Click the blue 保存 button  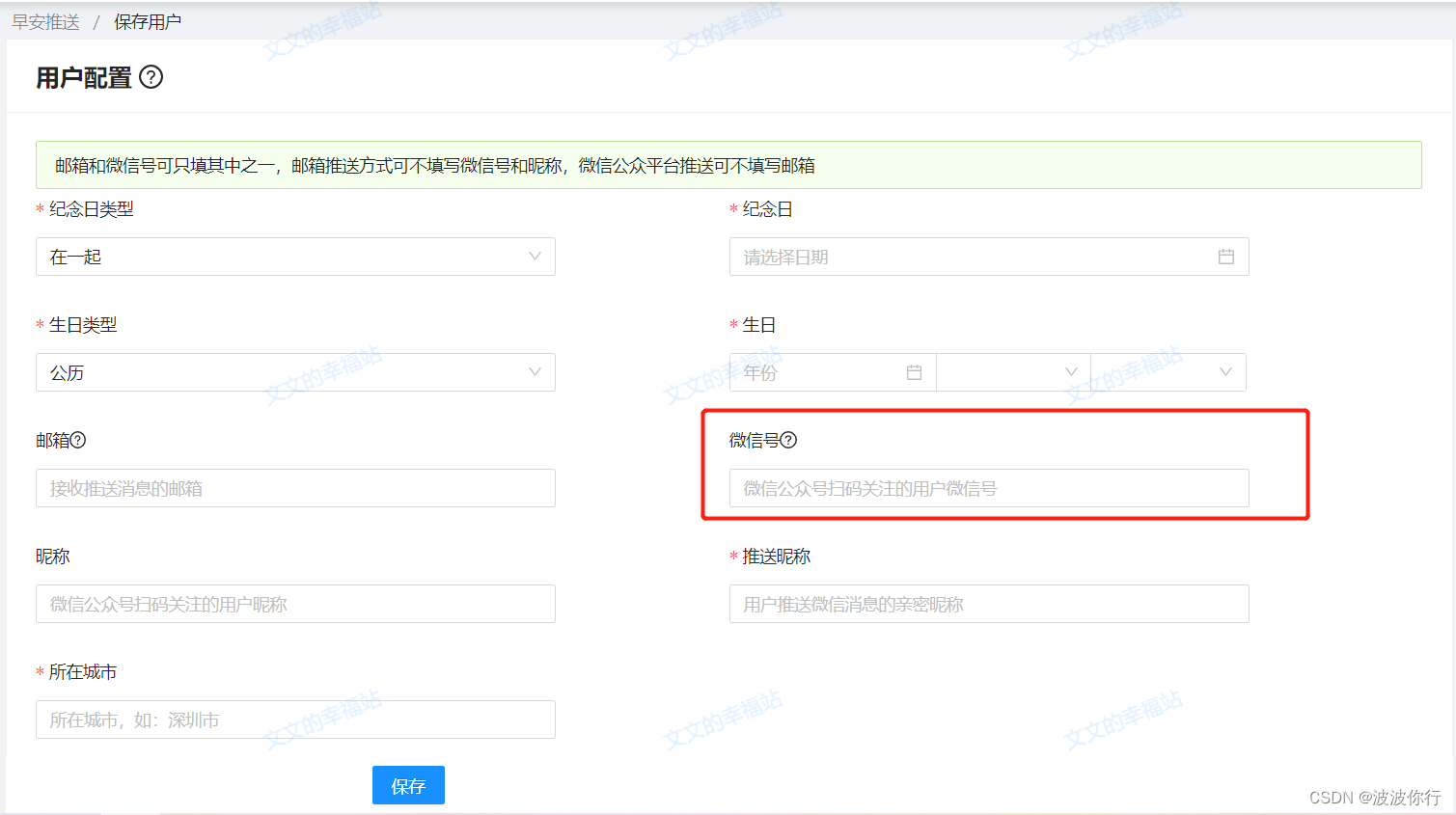408,785
